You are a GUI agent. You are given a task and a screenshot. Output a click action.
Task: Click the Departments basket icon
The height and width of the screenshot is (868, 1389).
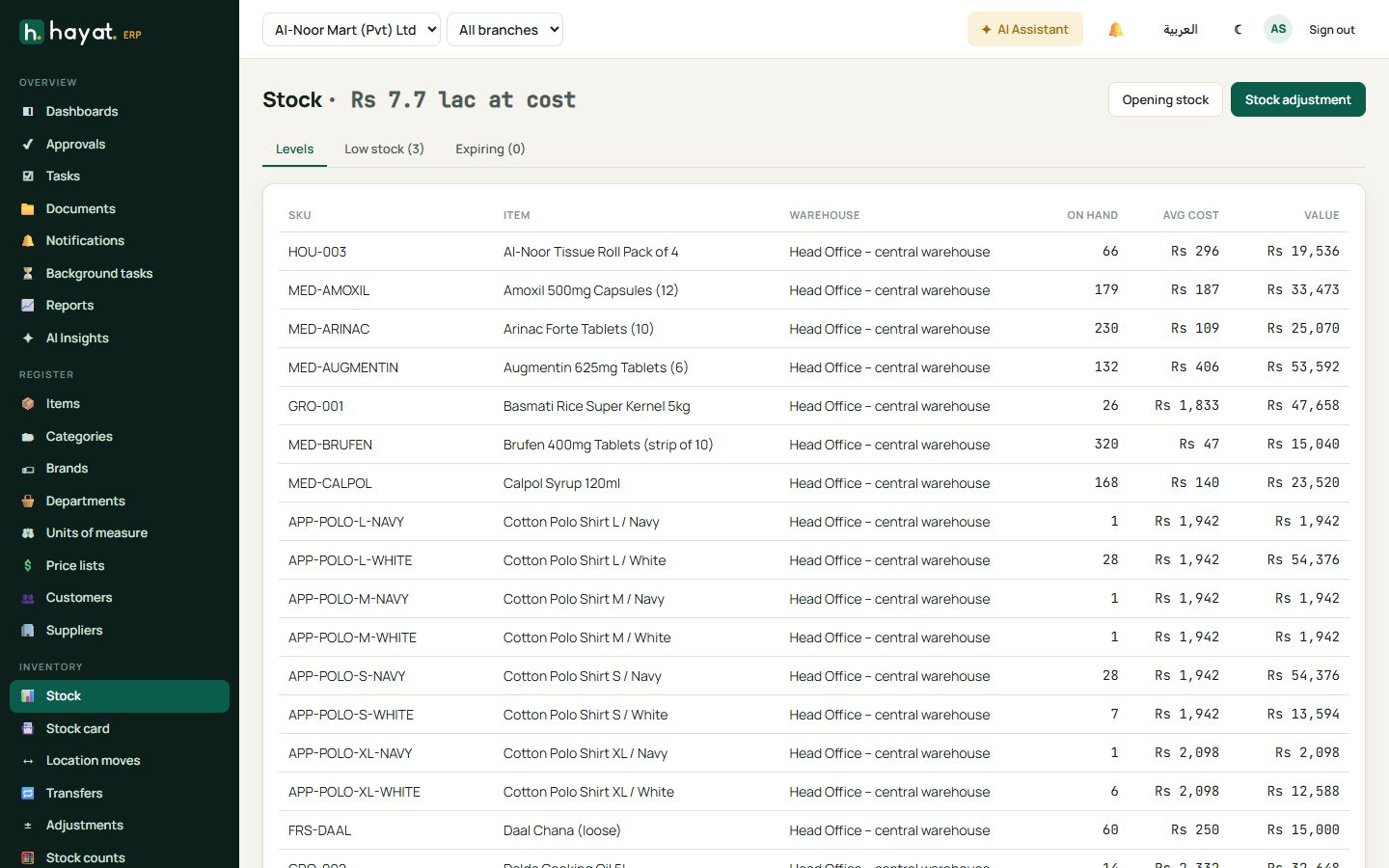click(28, 502)
